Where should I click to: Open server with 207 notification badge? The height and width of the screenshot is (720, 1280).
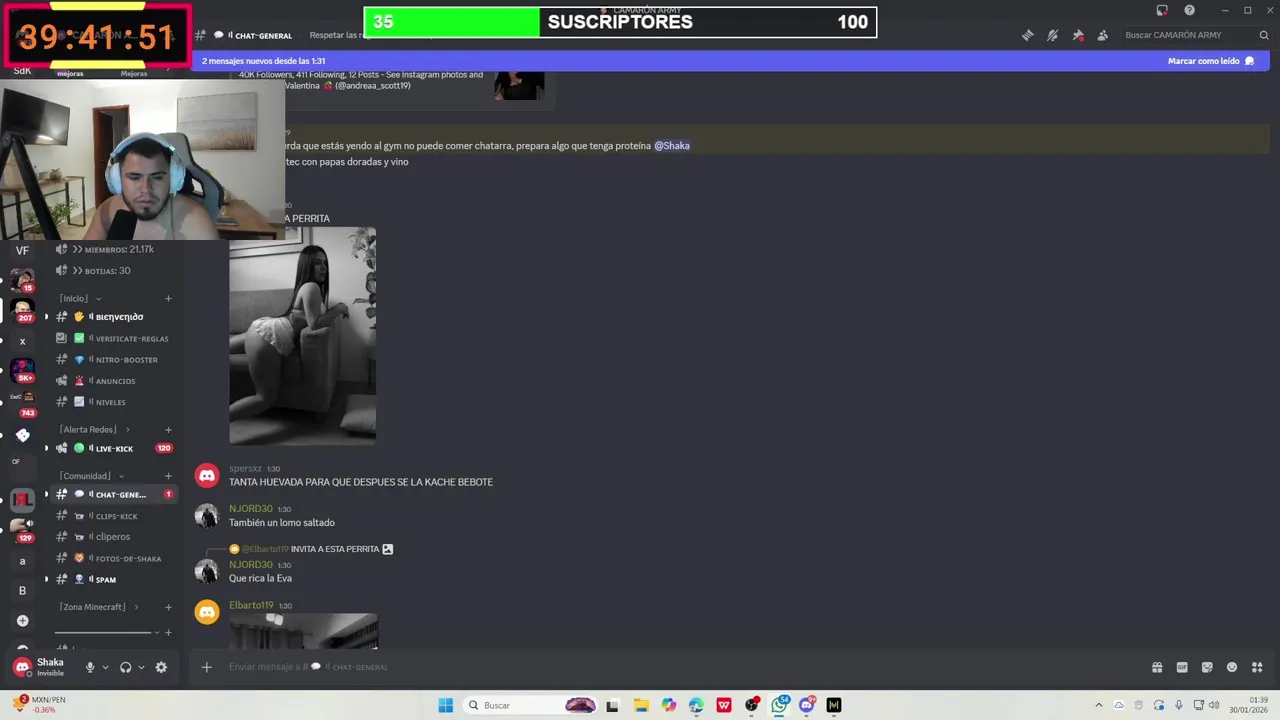22,309
